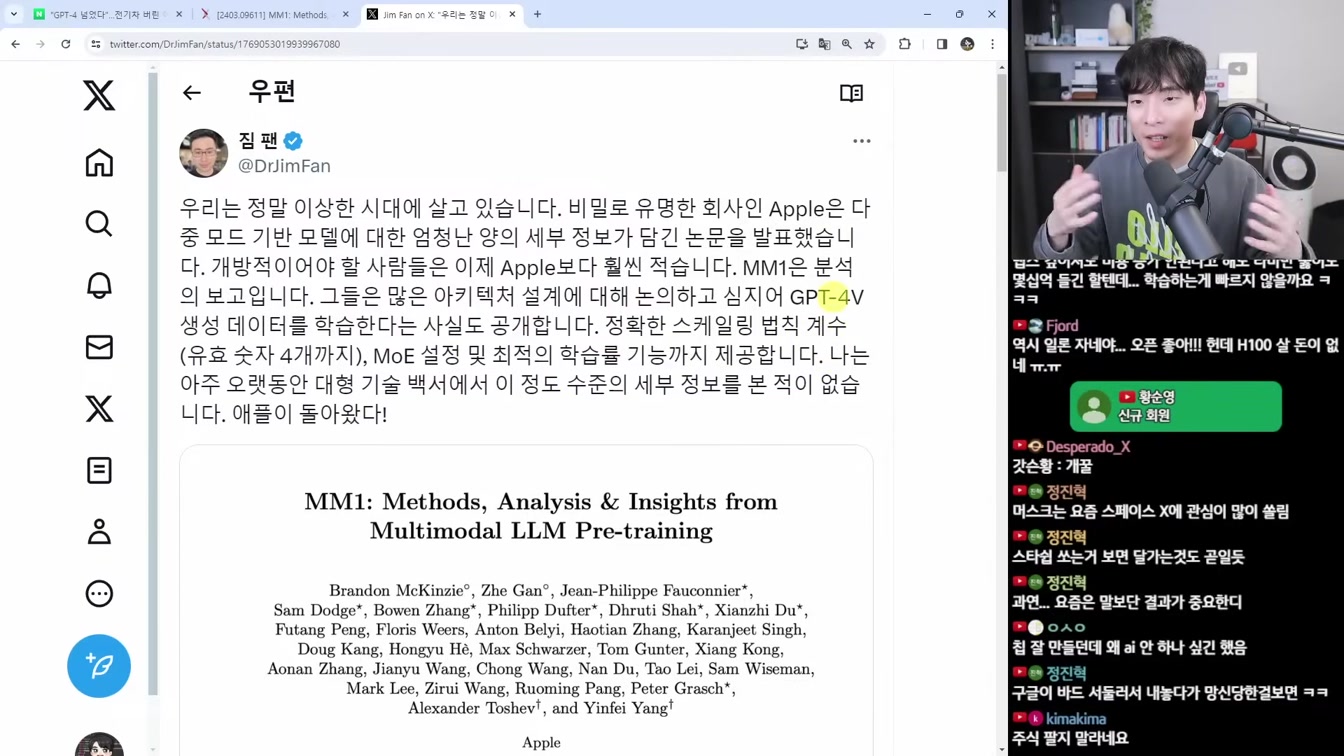1344x756 pixels.
Task: Click the X logo in the sidebar
Action: pyautogui.click(x=99, y=96)
